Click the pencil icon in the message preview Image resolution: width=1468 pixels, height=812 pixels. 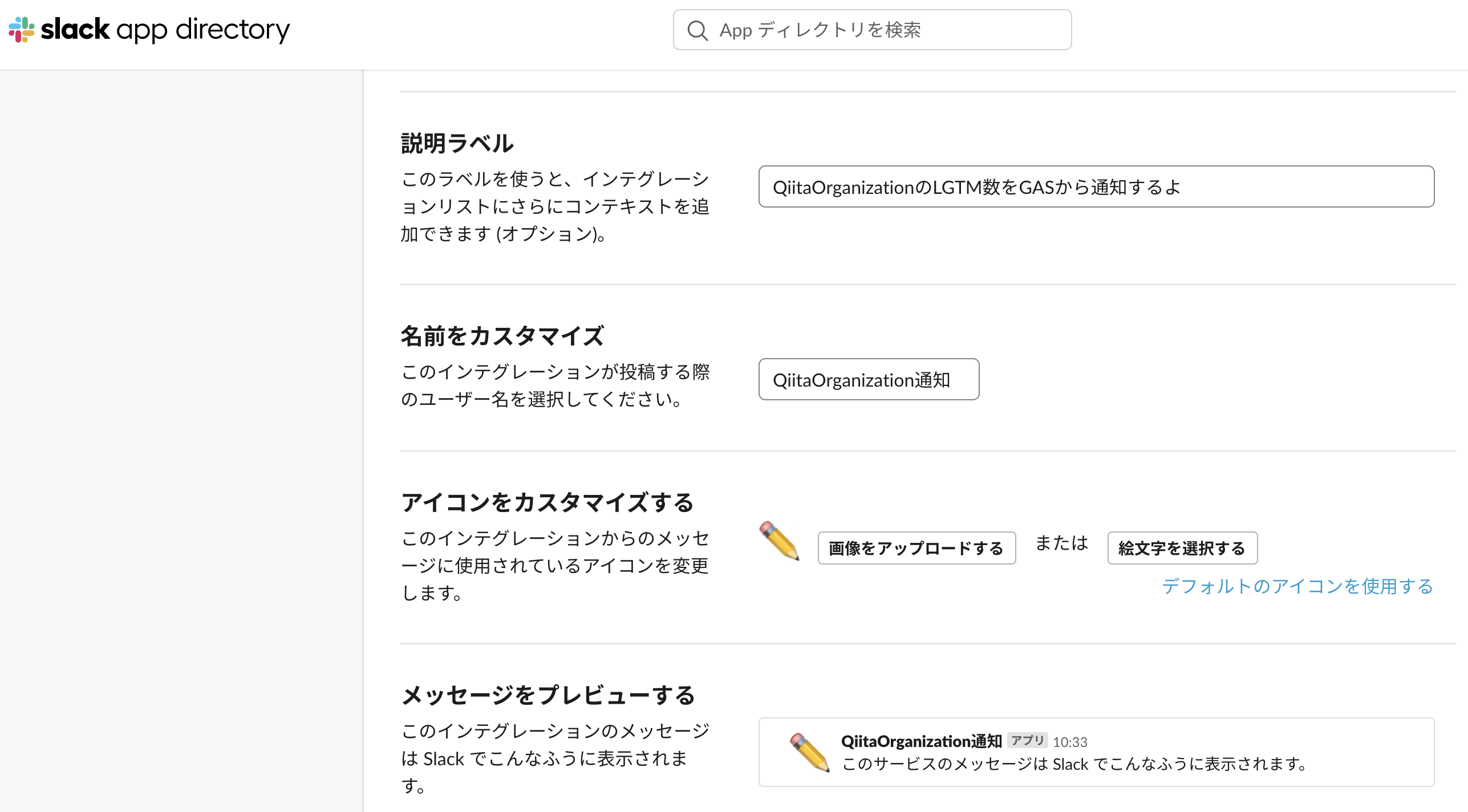pos(808,753)
